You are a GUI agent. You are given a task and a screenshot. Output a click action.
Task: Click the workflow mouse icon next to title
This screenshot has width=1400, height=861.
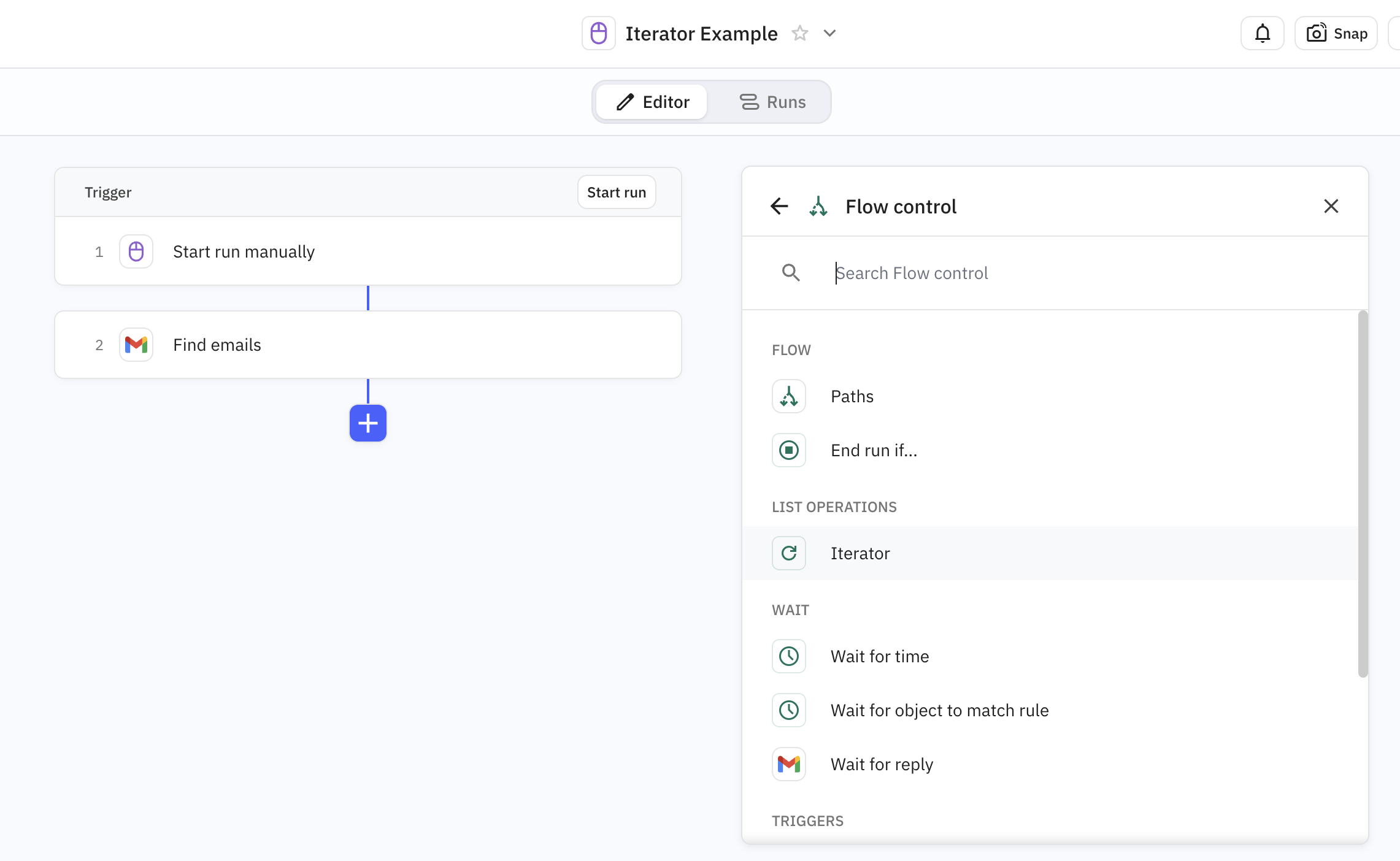pyautogui.click(x=598, y=33)
